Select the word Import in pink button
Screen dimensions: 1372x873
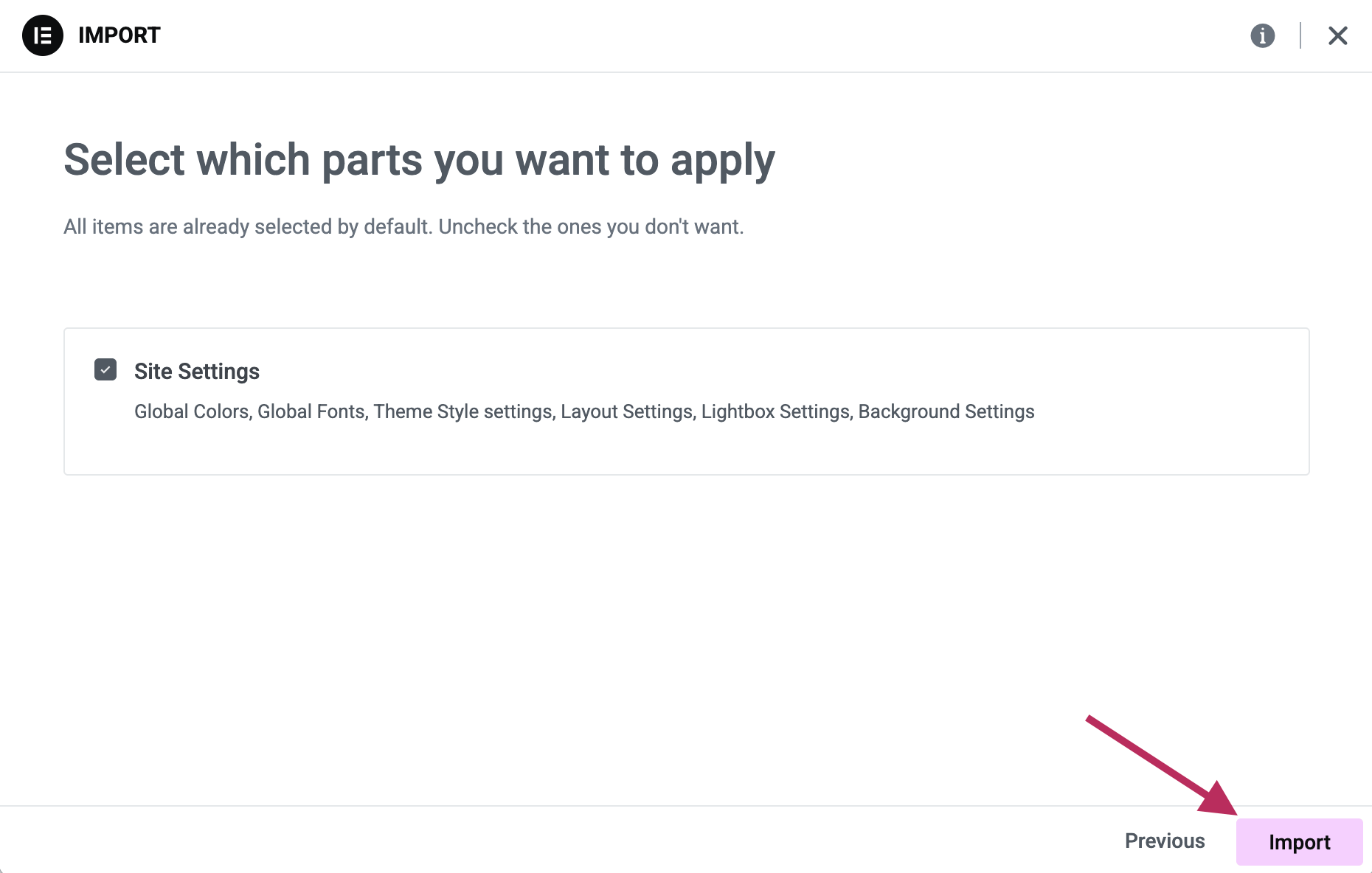click(x=1299, y=842)
